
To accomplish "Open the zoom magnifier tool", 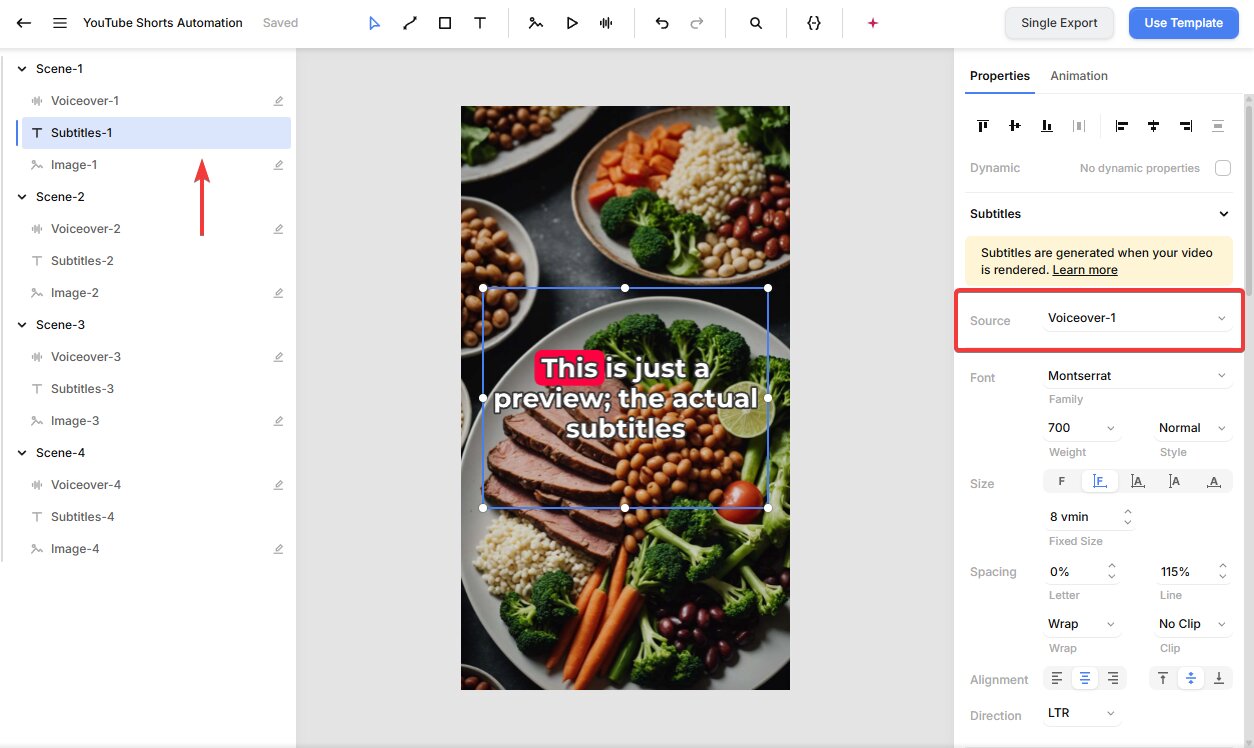I will click(756, 23).
